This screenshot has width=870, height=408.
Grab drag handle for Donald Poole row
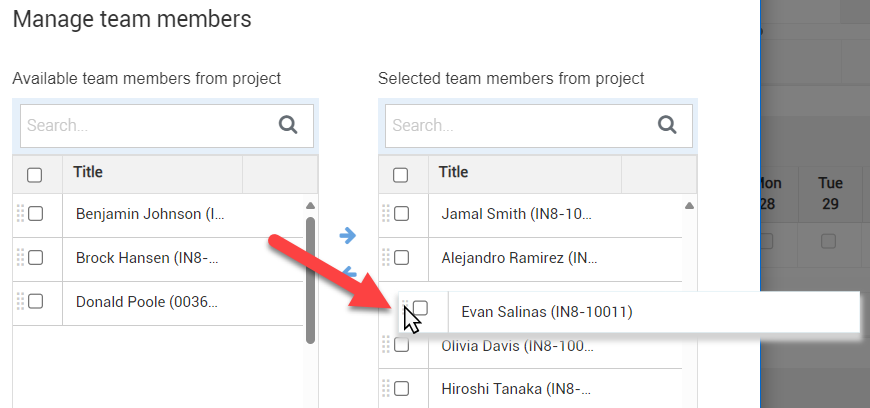[x=20, y=301]
